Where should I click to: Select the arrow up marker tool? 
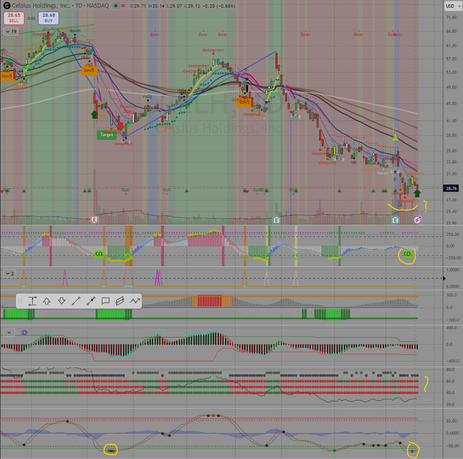pos(47,301)
